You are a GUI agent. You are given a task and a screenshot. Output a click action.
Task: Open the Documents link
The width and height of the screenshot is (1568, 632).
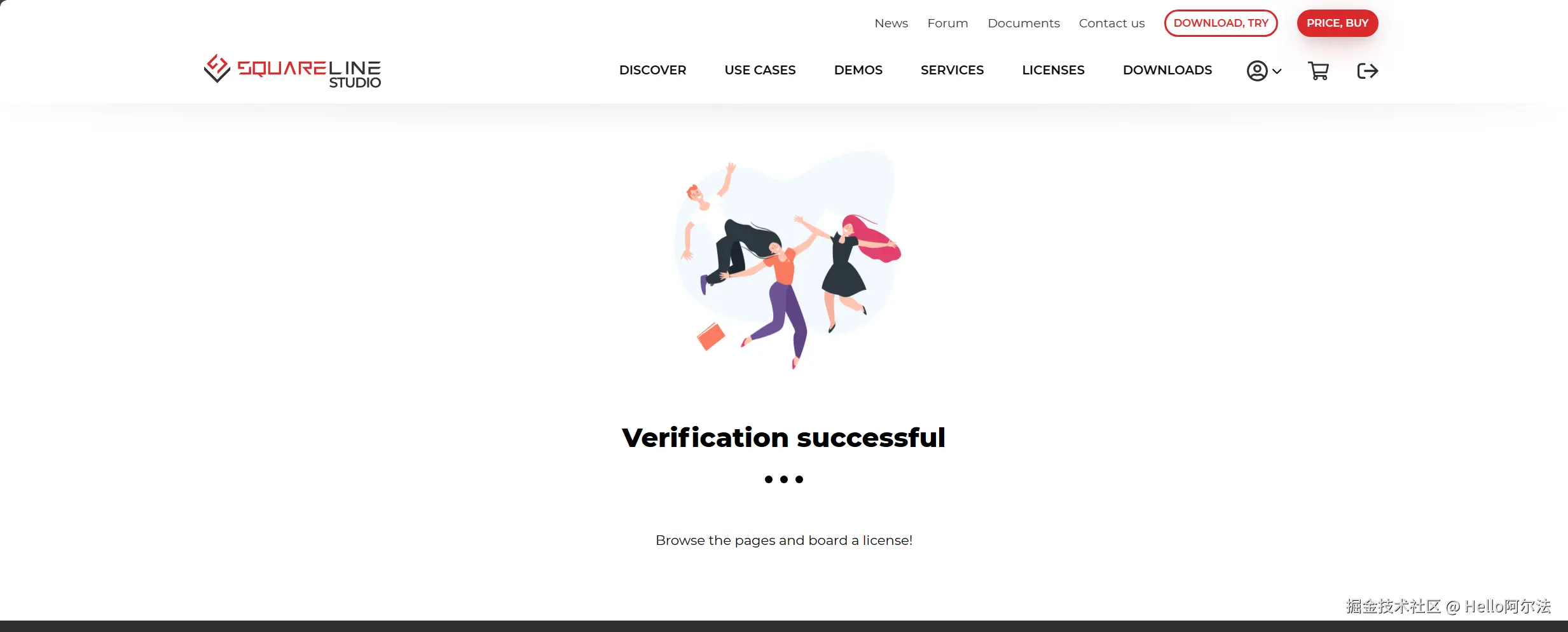point(1024,24)
